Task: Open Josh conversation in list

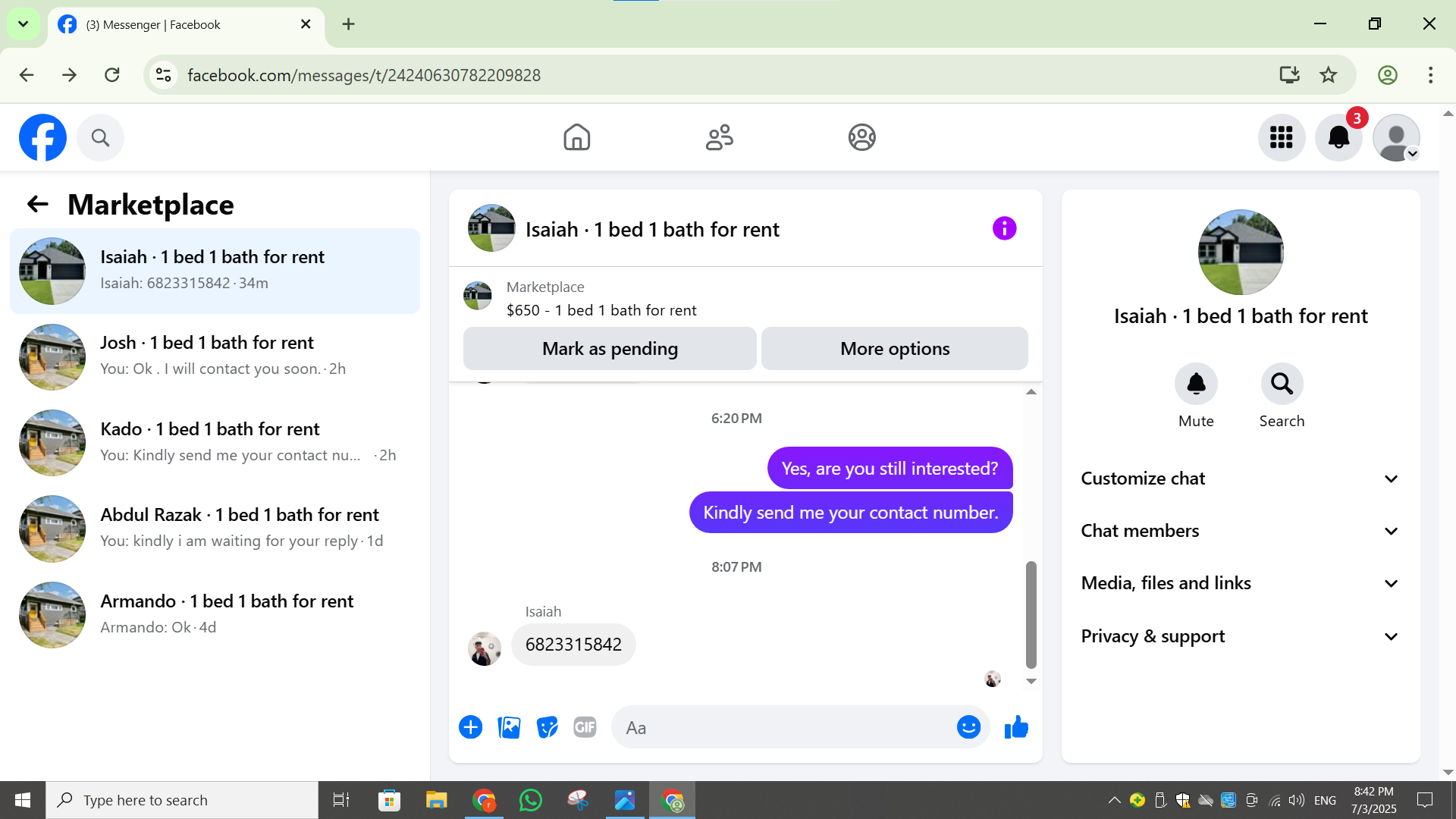Action: (x=215, y=356)
